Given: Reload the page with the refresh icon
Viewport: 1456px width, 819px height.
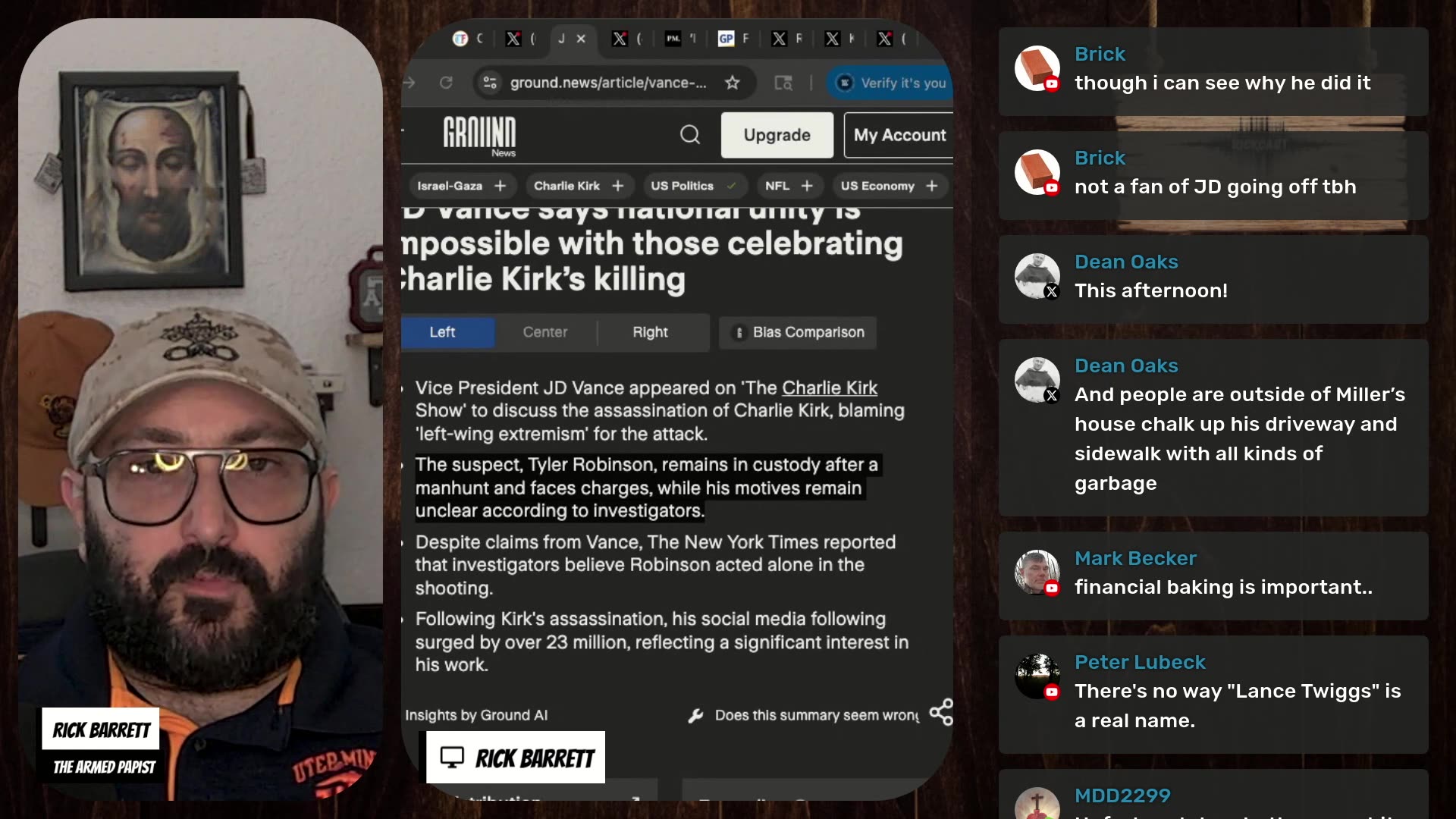Looking at the screenshot, I should (x=446, y=83).
